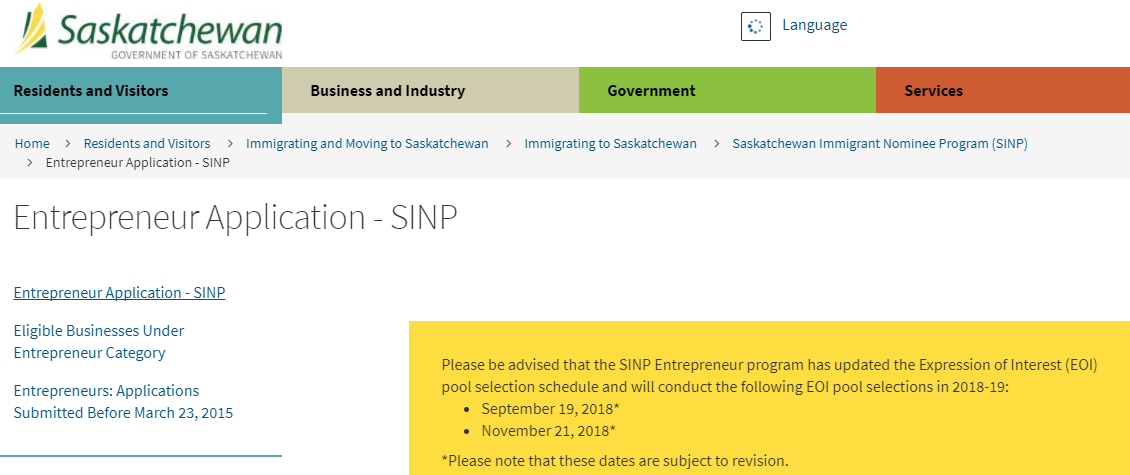Click Immigrating to Saskatchewan breadcrumb
This screenshot has height=475, width=1130.
tap(610, 143)
